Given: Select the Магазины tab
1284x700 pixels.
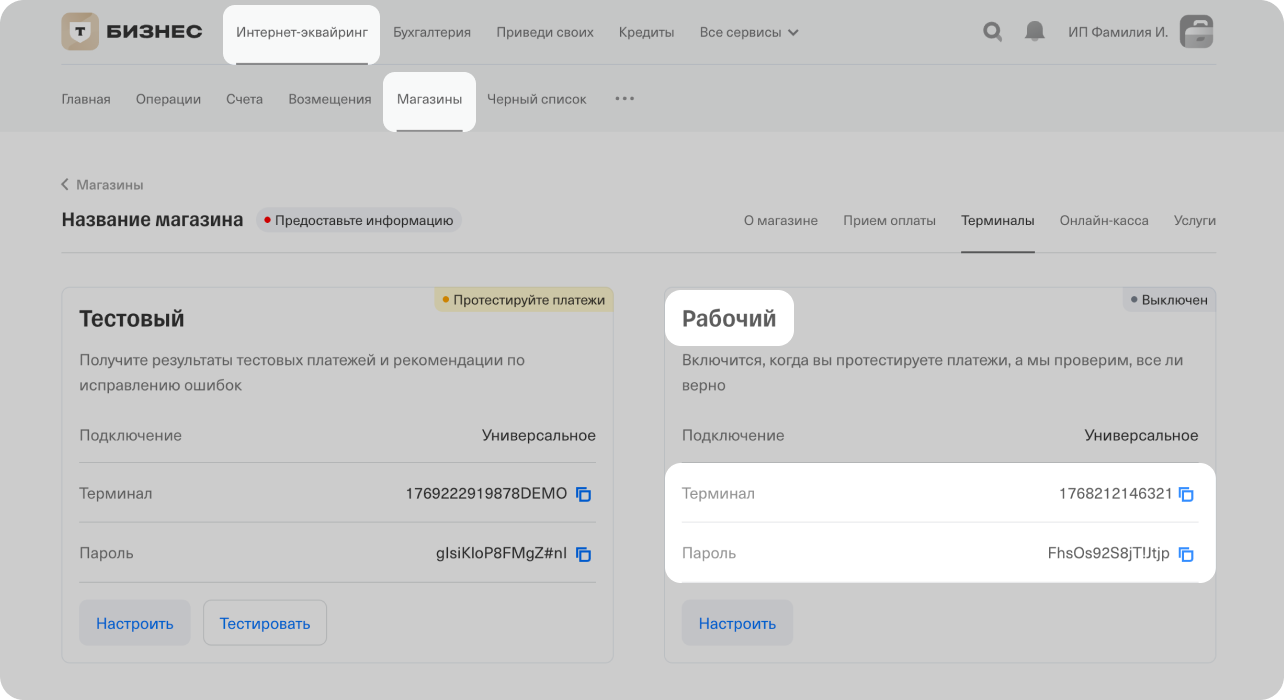Looking at the screenshot, I should [430, 99].
